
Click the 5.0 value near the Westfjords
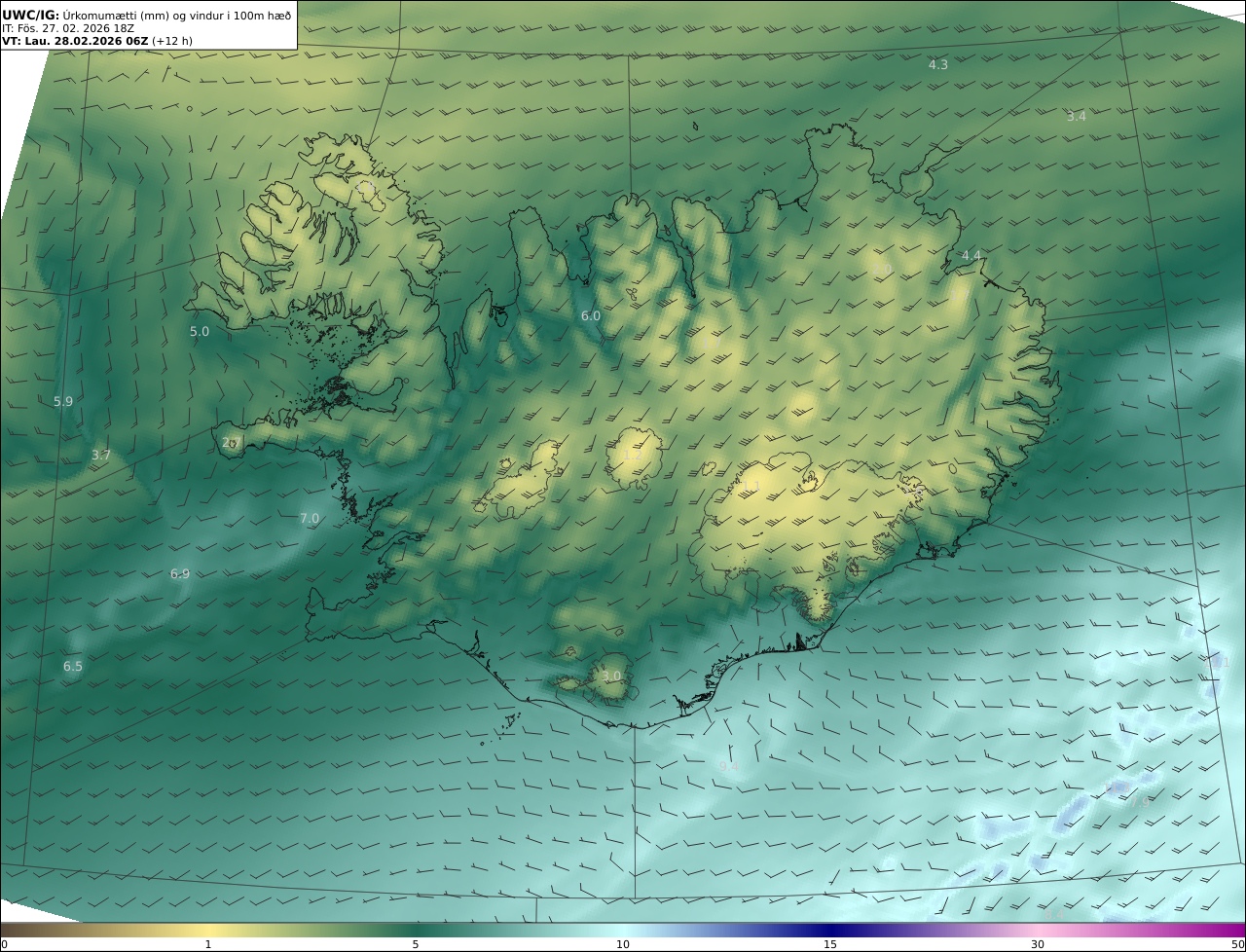199,331
